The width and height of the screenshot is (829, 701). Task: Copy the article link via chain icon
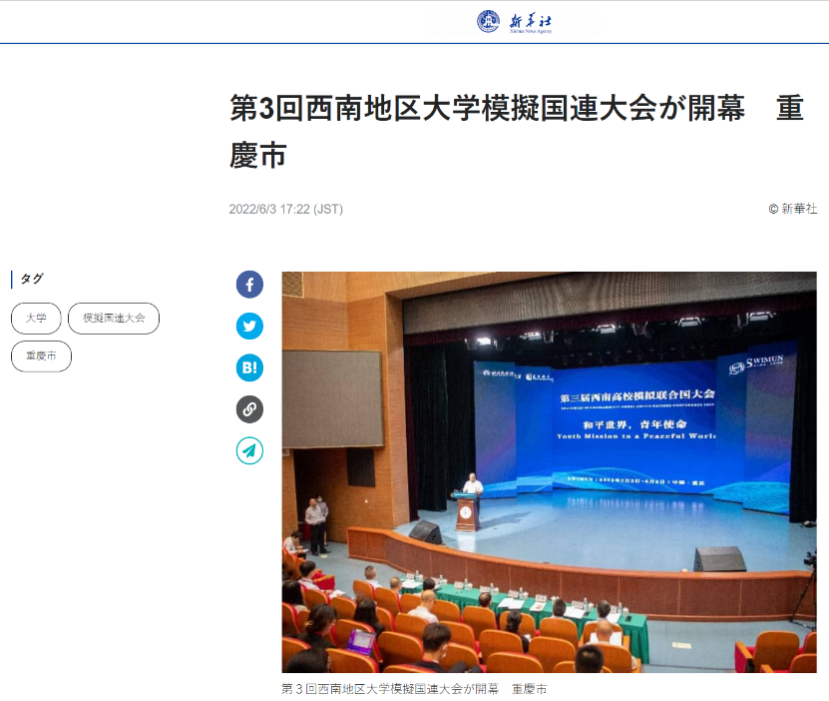[x=249, y=409]
